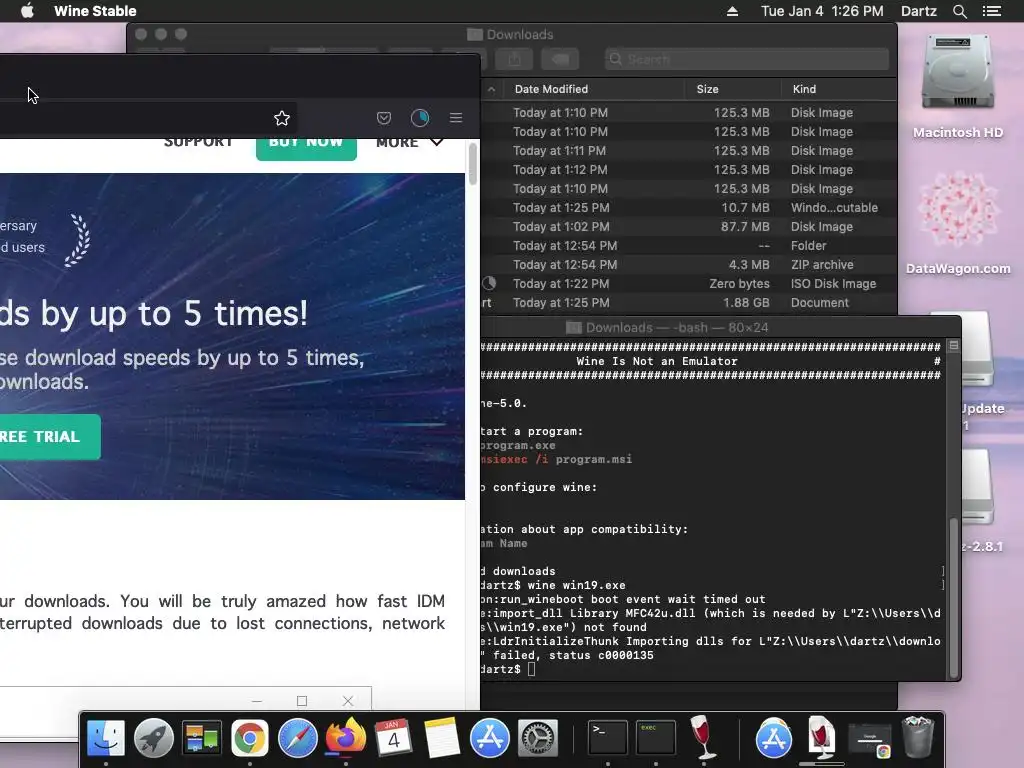
Task: Click the webpage vertical scrollbar in Firefox
Action: 472,165
